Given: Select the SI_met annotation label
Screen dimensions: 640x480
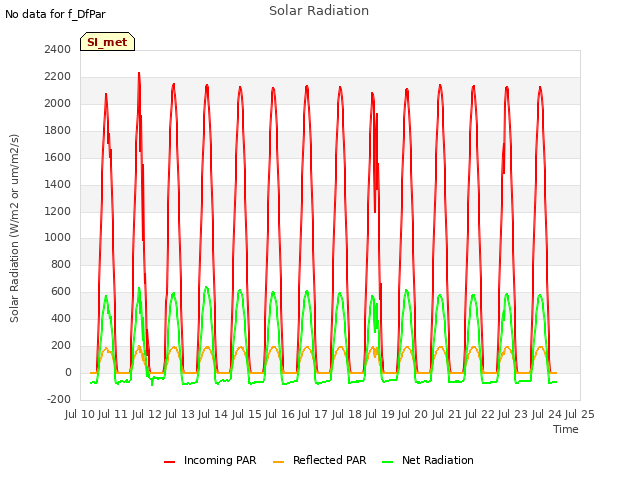Looking at the screenshot, I should pyautogui.click(x=107, y=42).
